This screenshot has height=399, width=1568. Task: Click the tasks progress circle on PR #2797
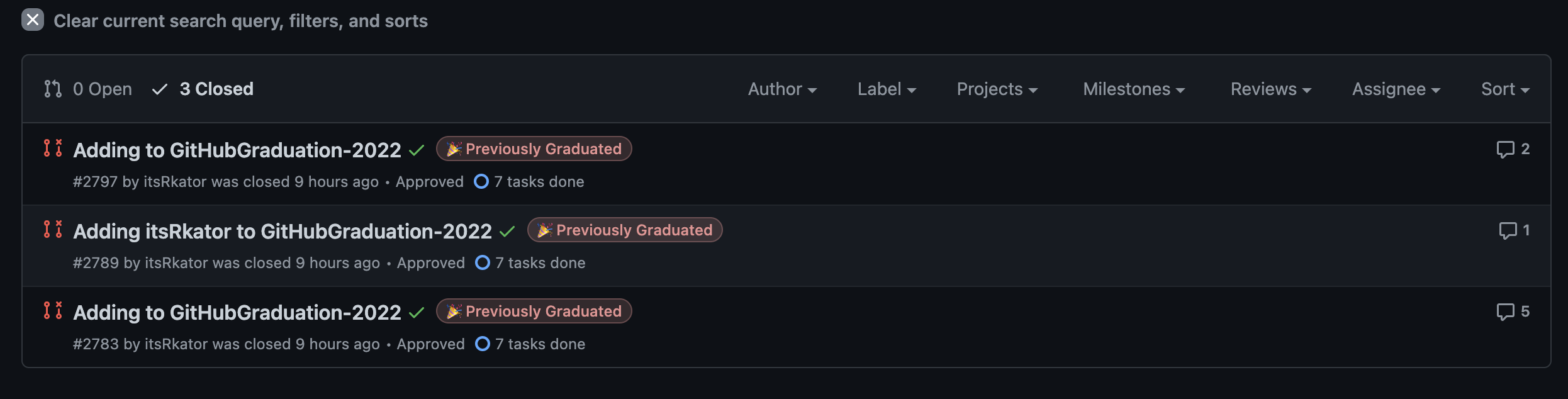coord(481,181)
